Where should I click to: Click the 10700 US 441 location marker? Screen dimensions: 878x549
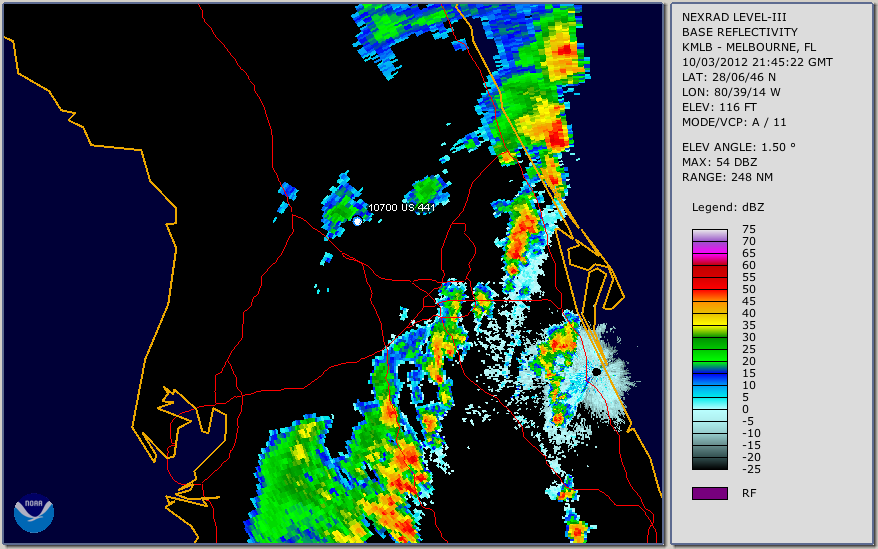point(357,221)
